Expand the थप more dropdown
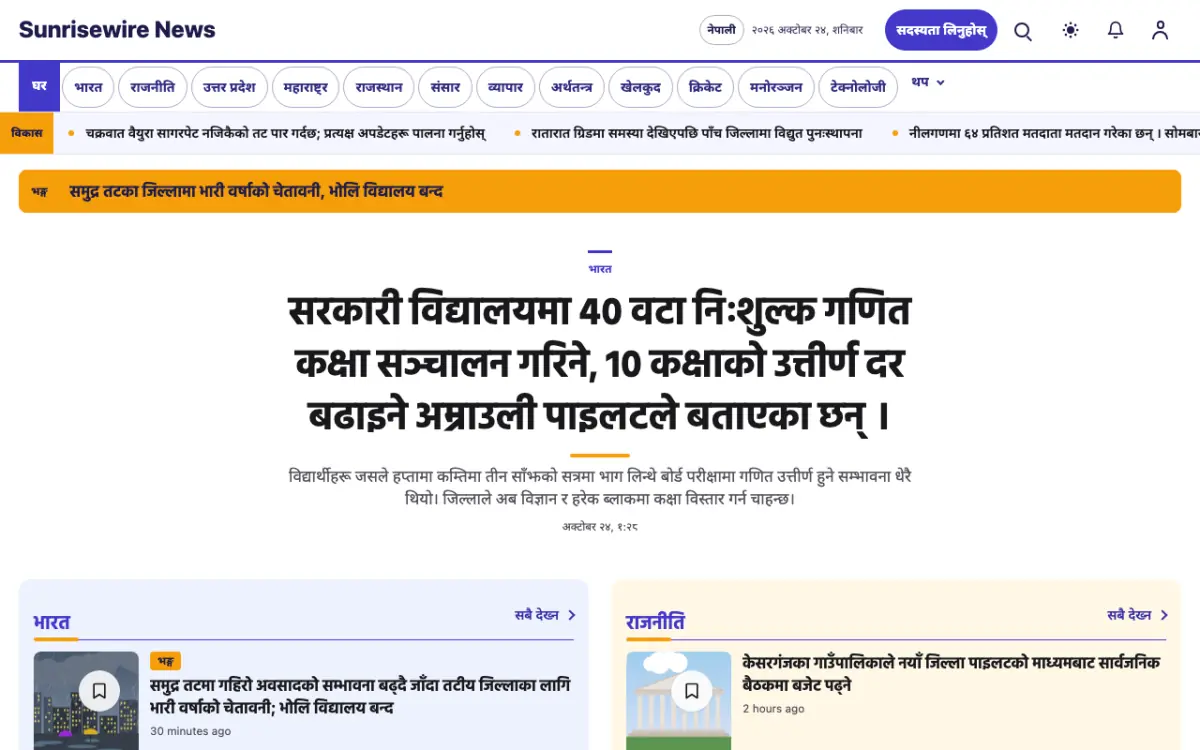Screen dimensions: 1200x750 pyautogui.click(x=928, y=82)
